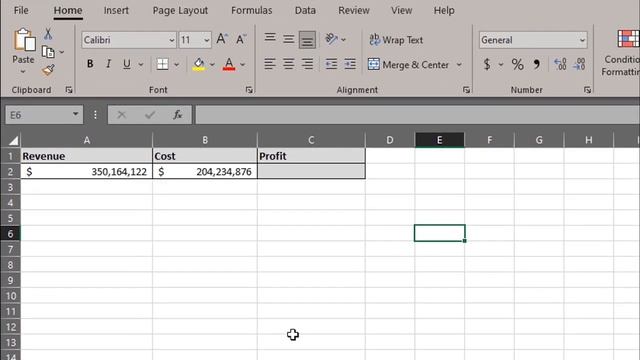Image resolution: width=640 pixels, height=360 pixels.
Task: Set Middle Align for cell
Action: tap(289, 39)
